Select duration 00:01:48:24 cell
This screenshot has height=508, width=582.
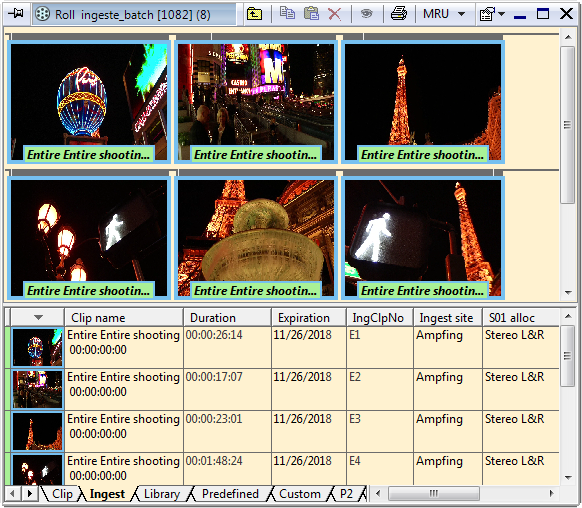click(227, 469)
